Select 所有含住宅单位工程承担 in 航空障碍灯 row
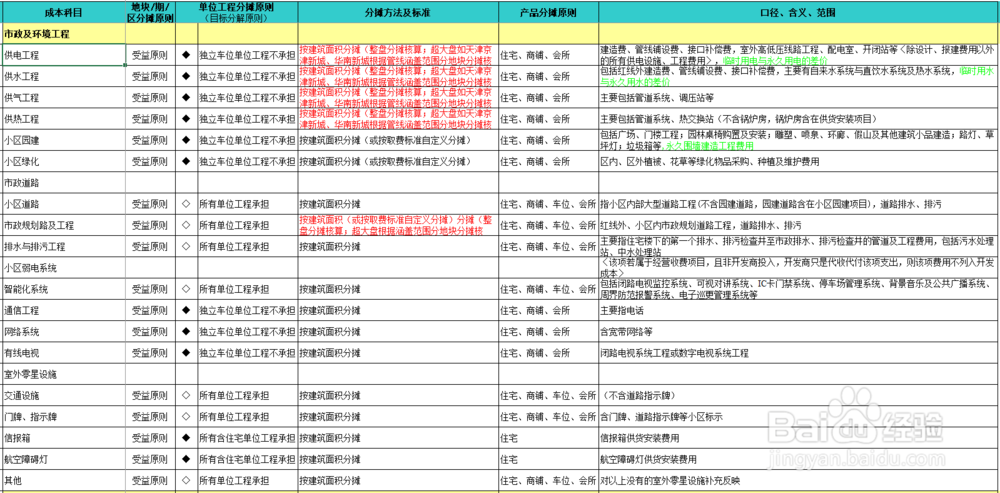The image size is (1000, 493). tap(247, 459)
